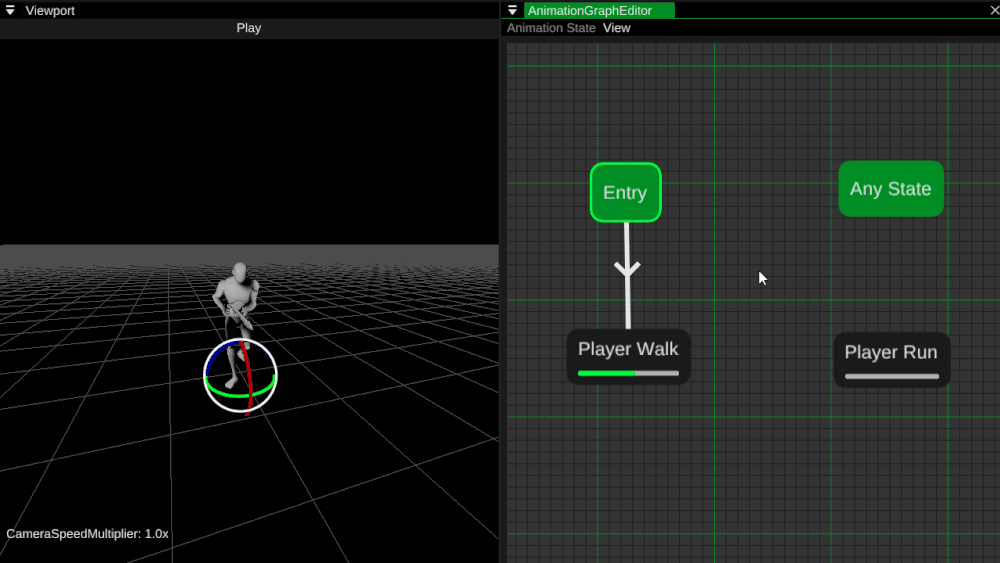
Task: Switch to the AnimationGraphEditor tab
Action: pos(590,10)
